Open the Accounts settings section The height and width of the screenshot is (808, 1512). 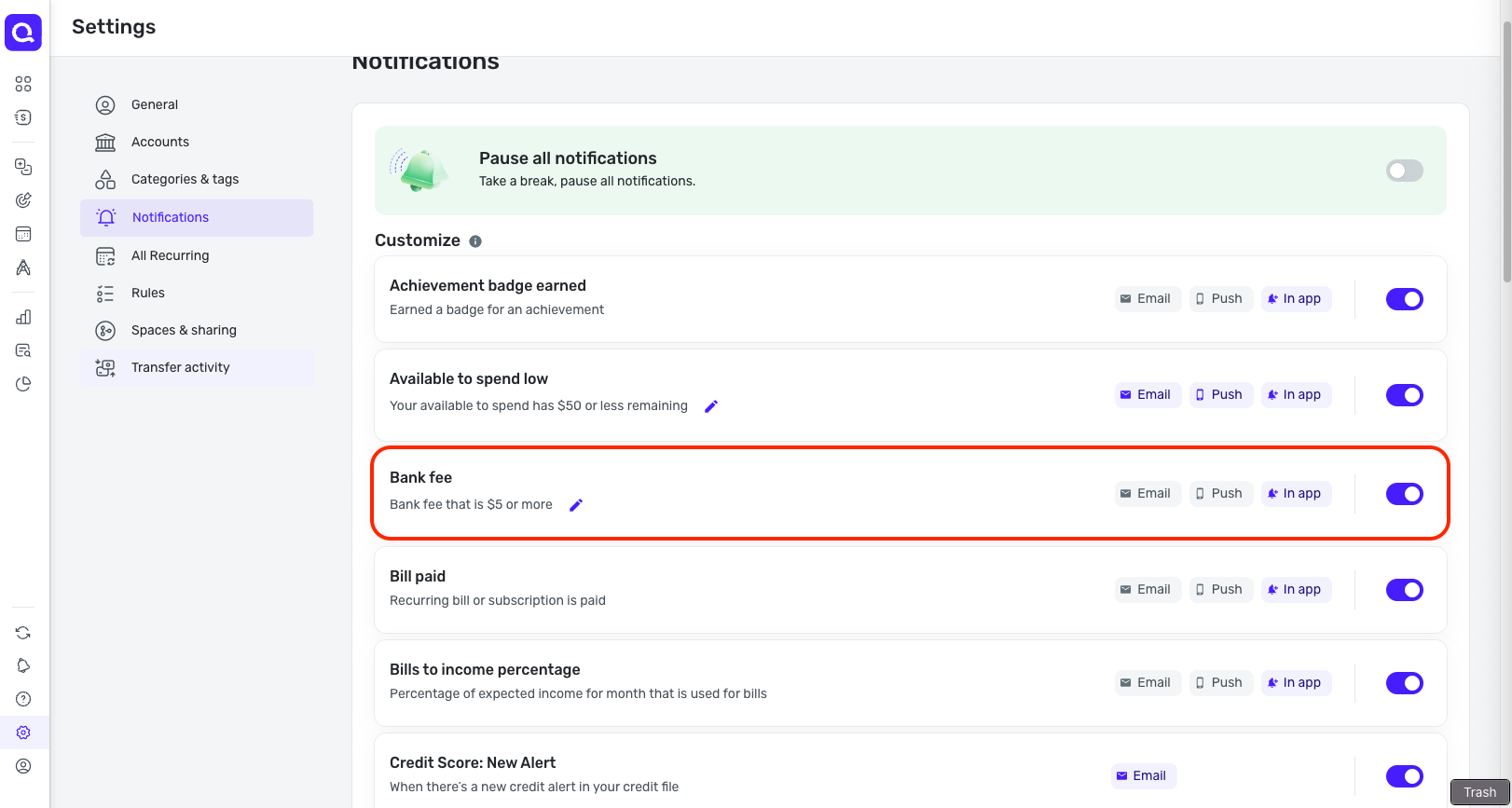click(x=160, y=142)
